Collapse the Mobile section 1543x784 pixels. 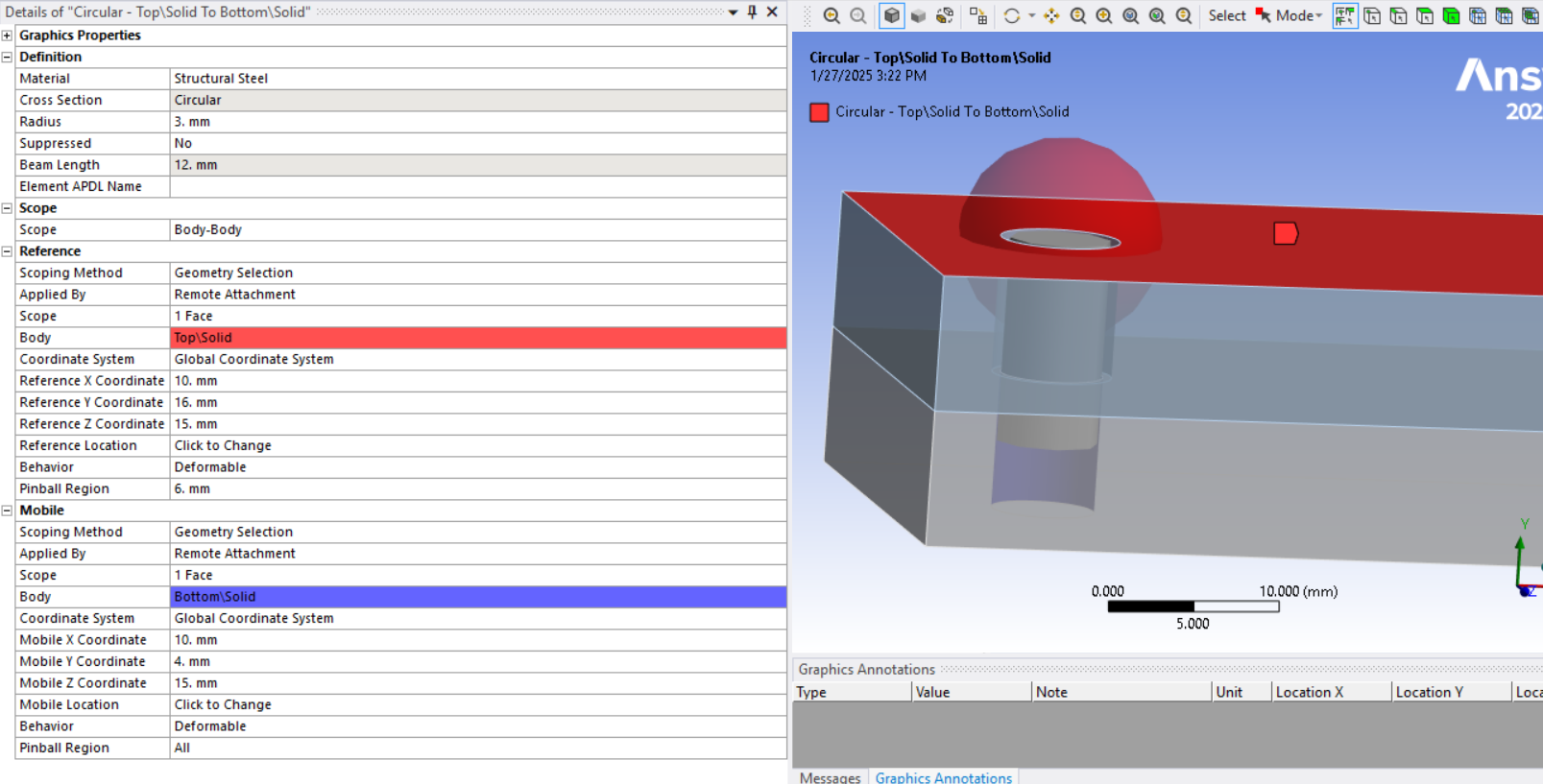(7, 511)
